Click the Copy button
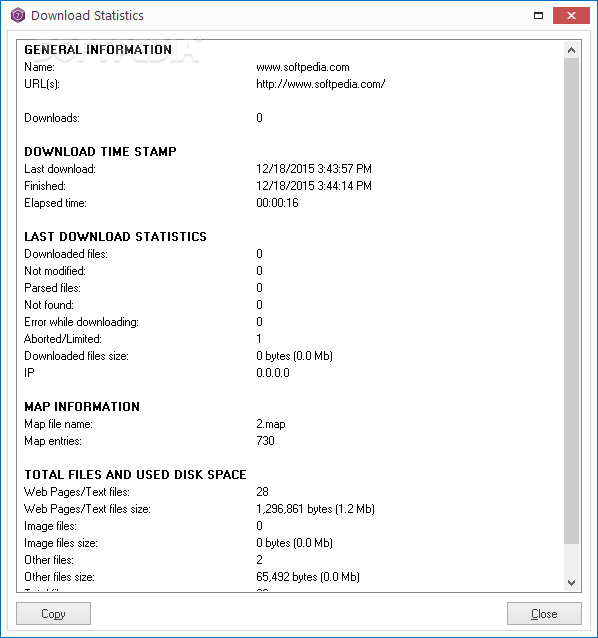 tap(53, 613)
